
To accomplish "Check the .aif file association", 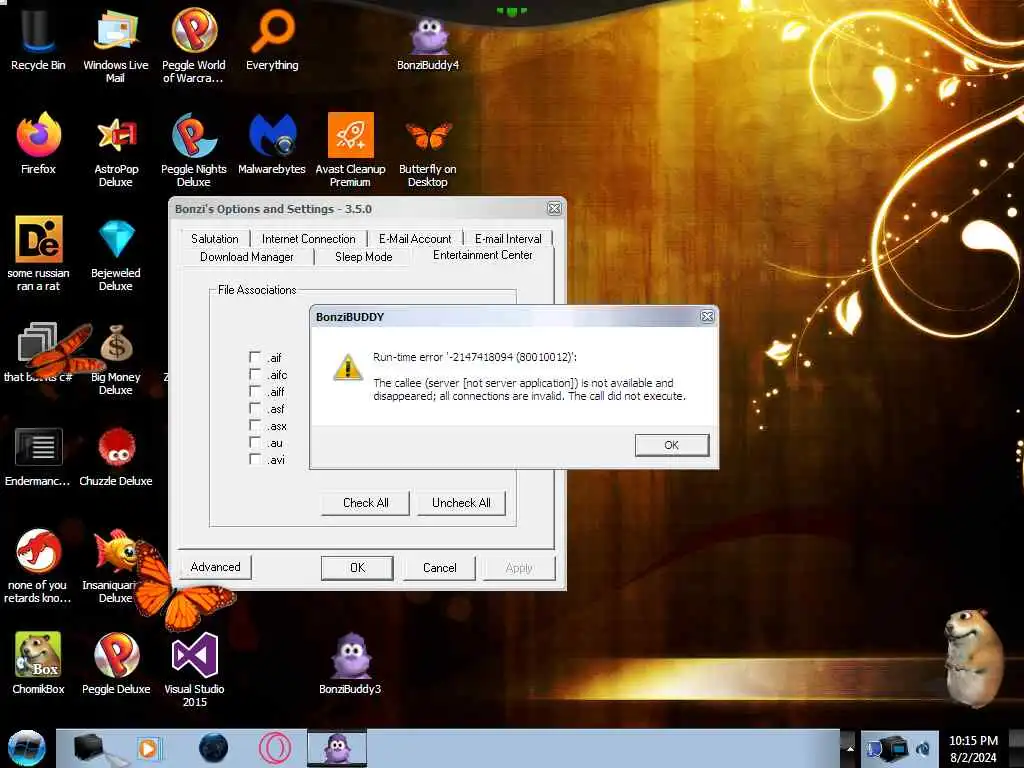I will (255, 357).
